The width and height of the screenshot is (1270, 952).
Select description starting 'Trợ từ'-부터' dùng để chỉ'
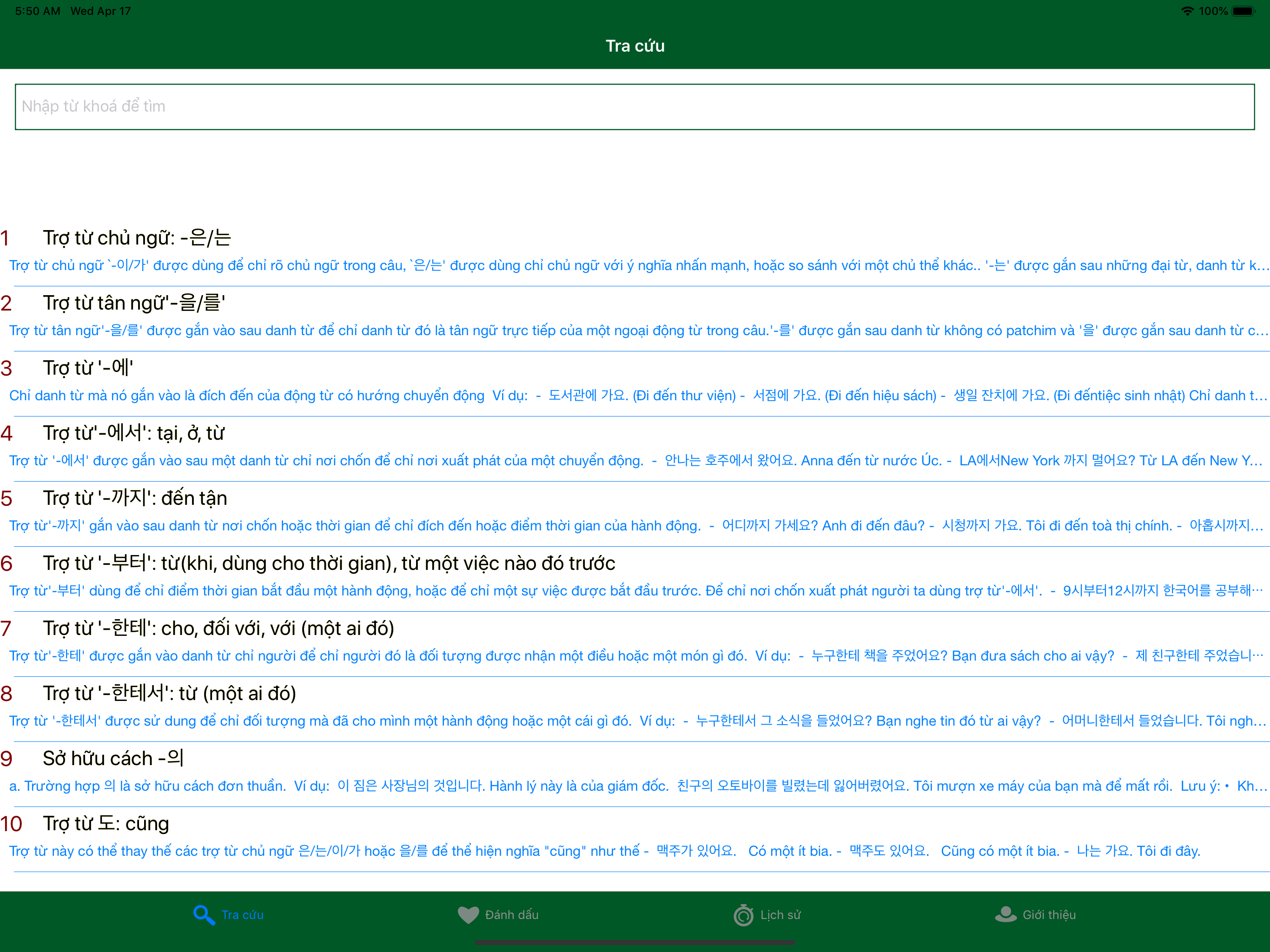pos(636,591)
